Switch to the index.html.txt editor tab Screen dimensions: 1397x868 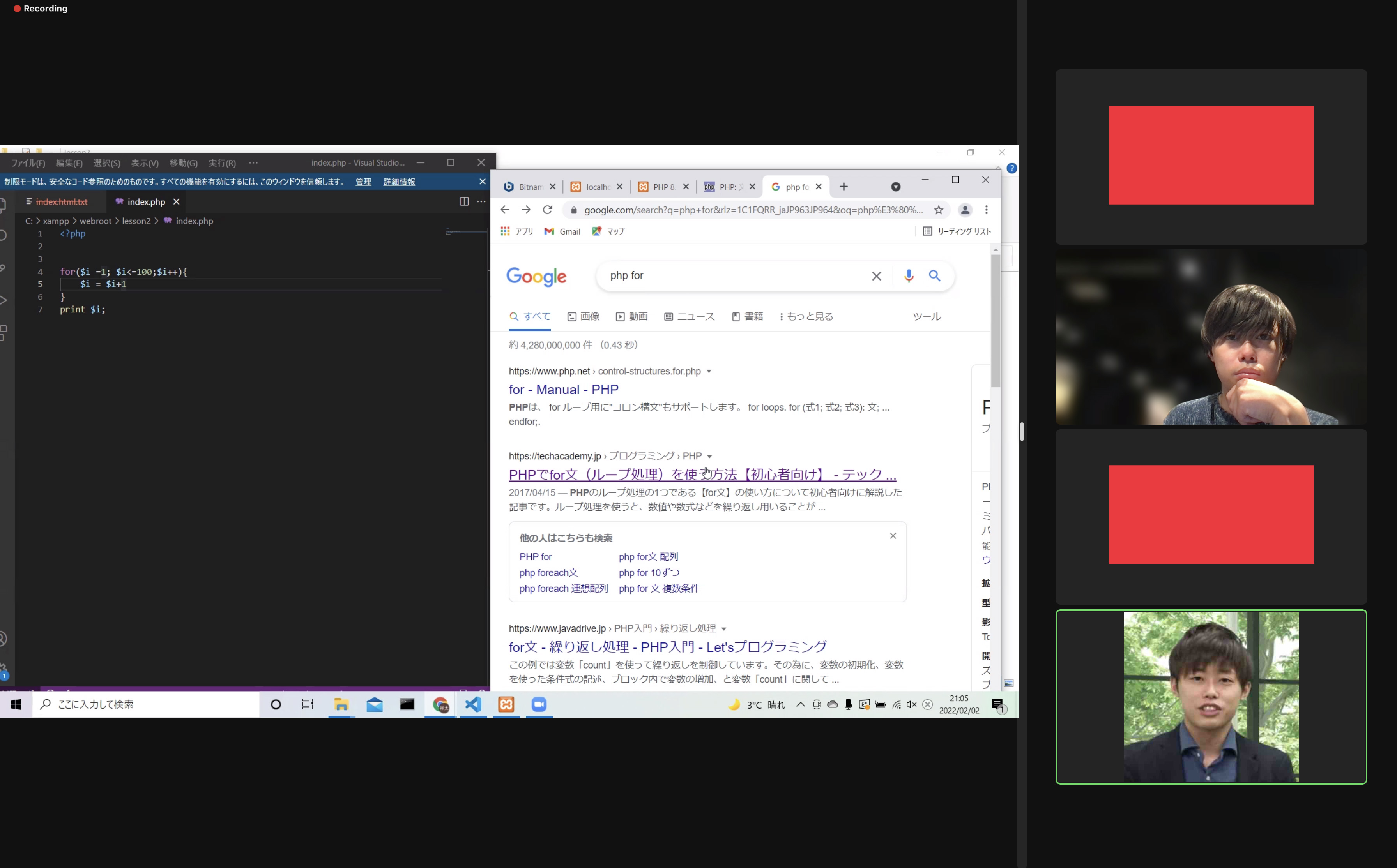pos(62,201)
